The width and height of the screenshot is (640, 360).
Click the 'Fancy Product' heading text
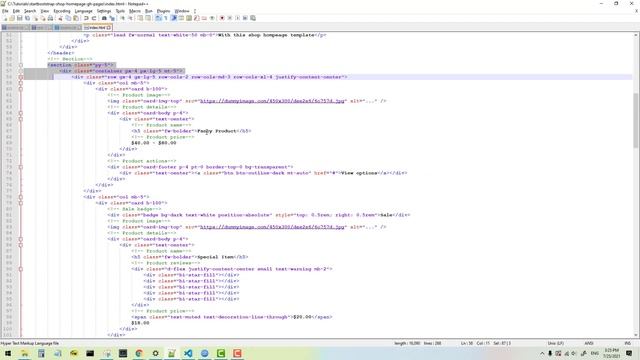tap(217, 131)
